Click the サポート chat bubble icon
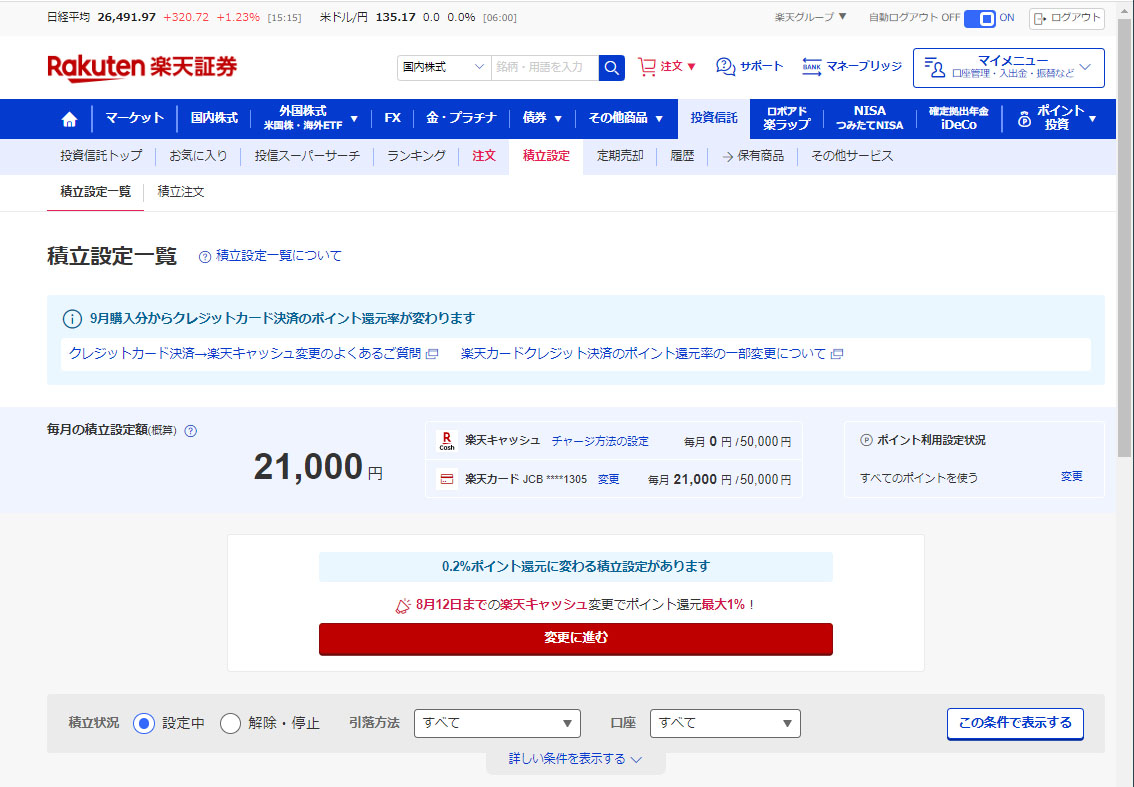Image resolution: width=1134 pixels, height=787 pixels. tap(725, 67)
